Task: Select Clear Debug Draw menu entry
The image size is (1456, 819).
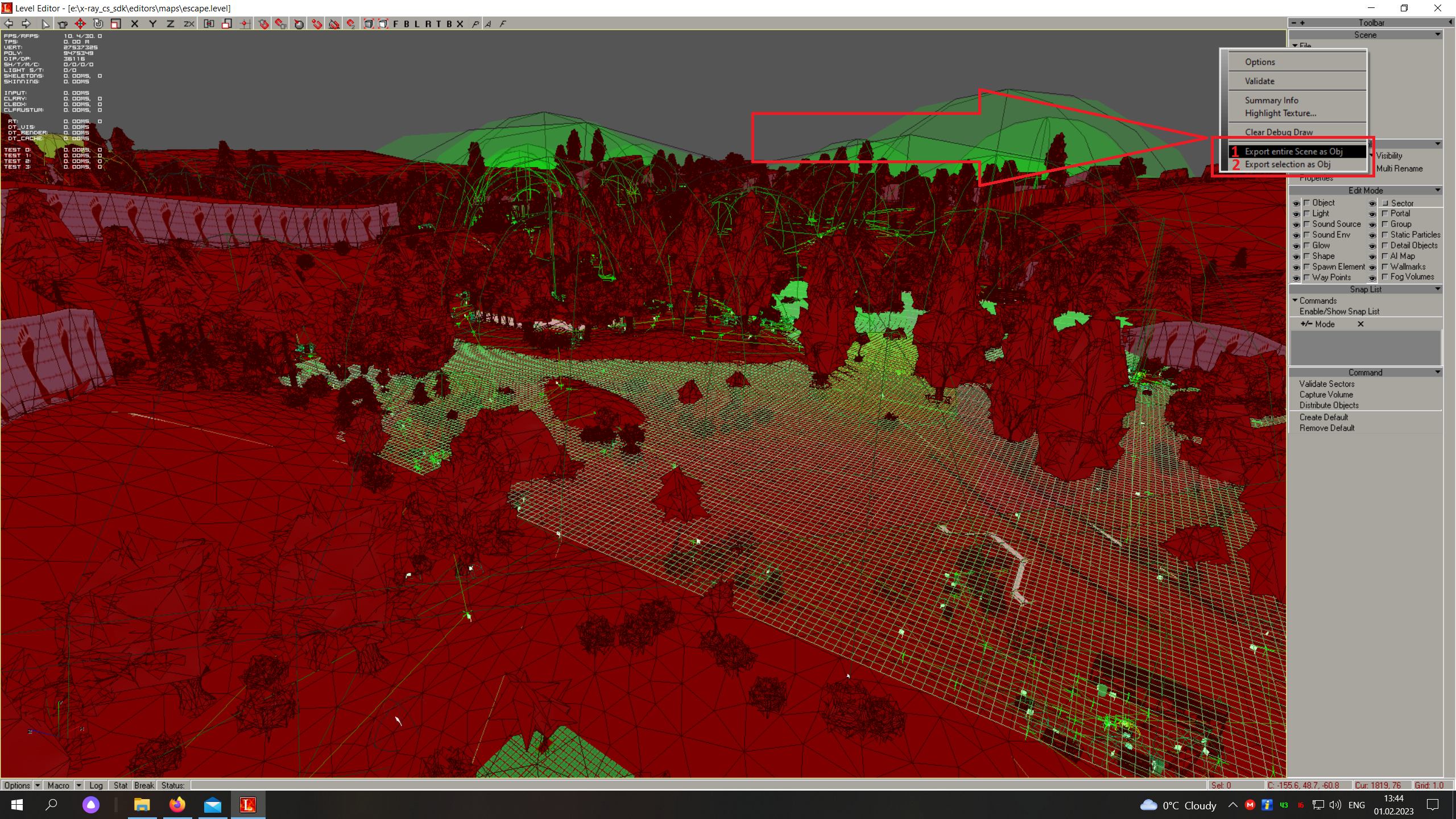Action: 1297,132
